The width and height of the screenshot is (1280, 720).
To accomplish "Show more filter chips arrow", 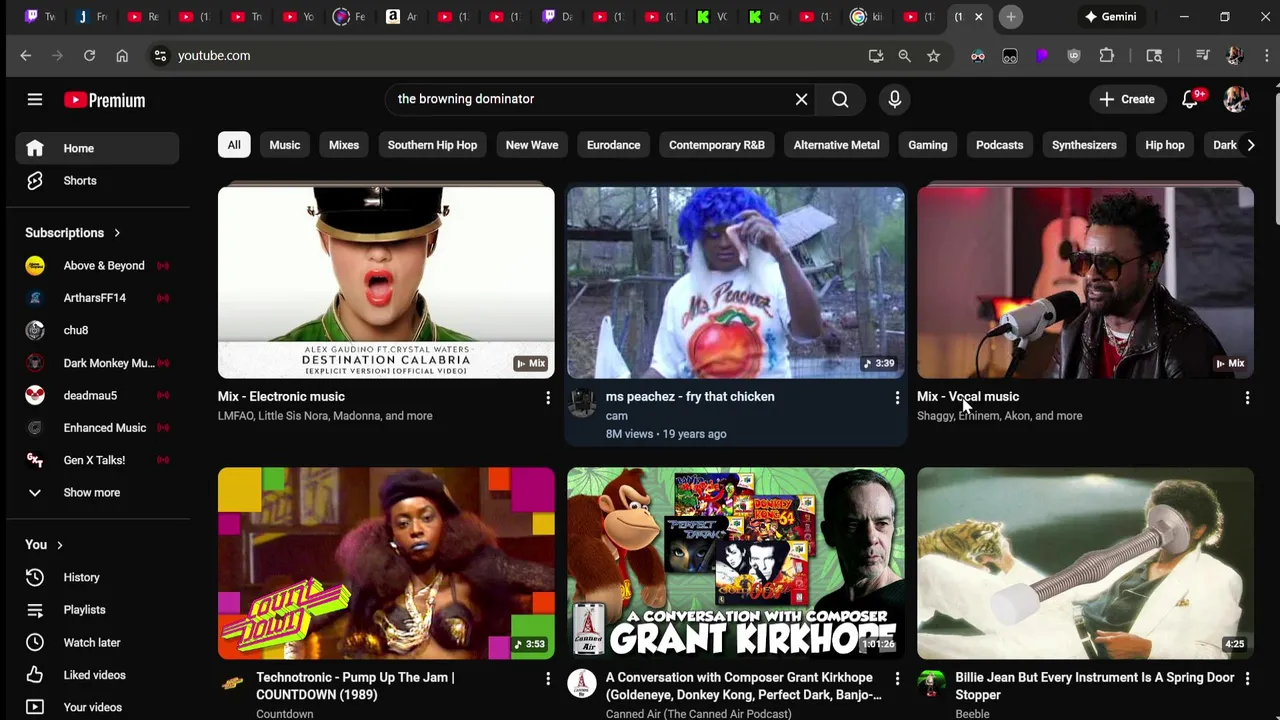I will pos(1250,145).
